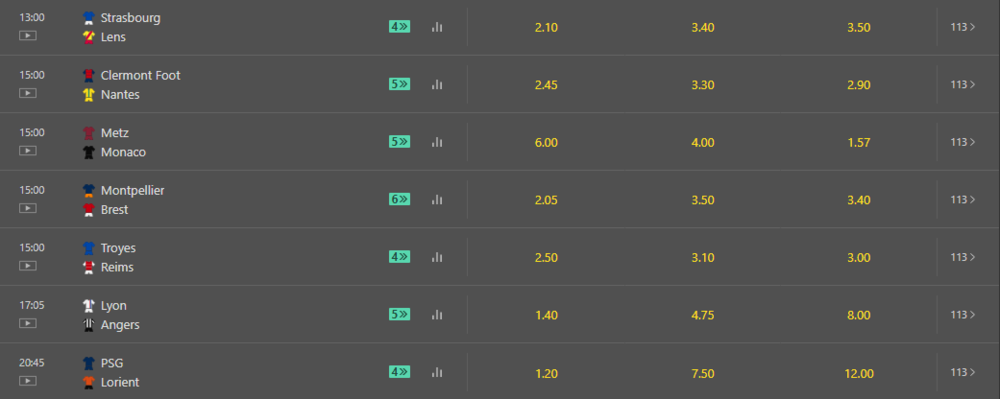Select draw odds 3.30 for Clermont Foot vs Nantes
The image size is (1000, 399).
click(702, 85)
